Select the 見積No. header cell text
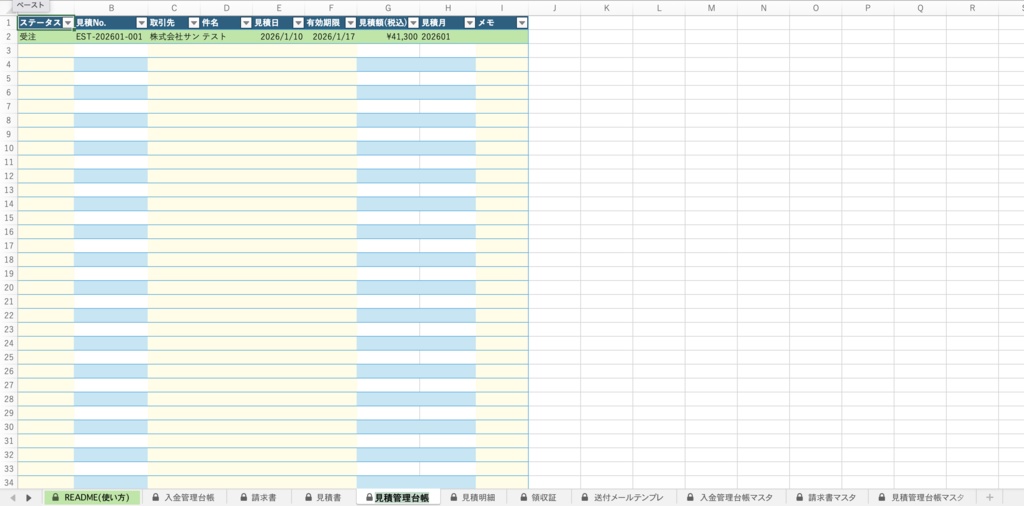The image size is (1024, 506). 89,23
